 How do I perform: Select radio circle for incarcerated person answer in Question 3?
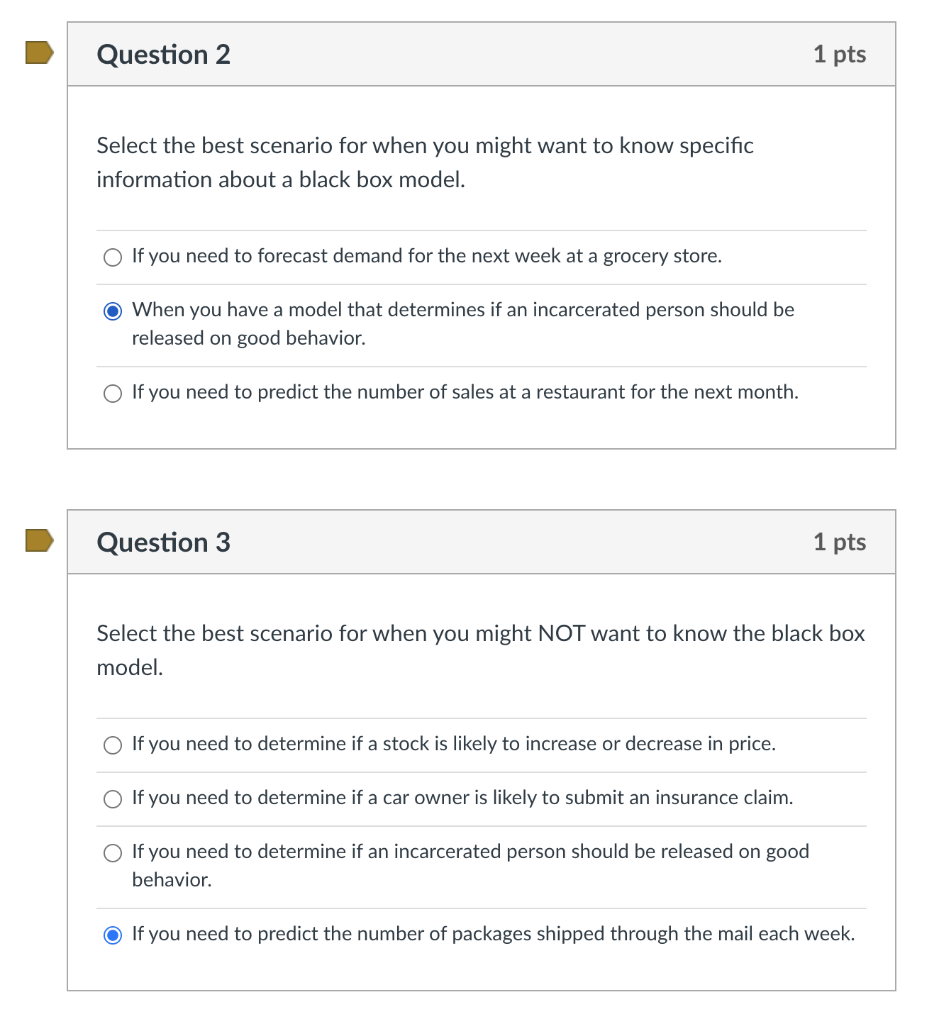tap(112, 853)
